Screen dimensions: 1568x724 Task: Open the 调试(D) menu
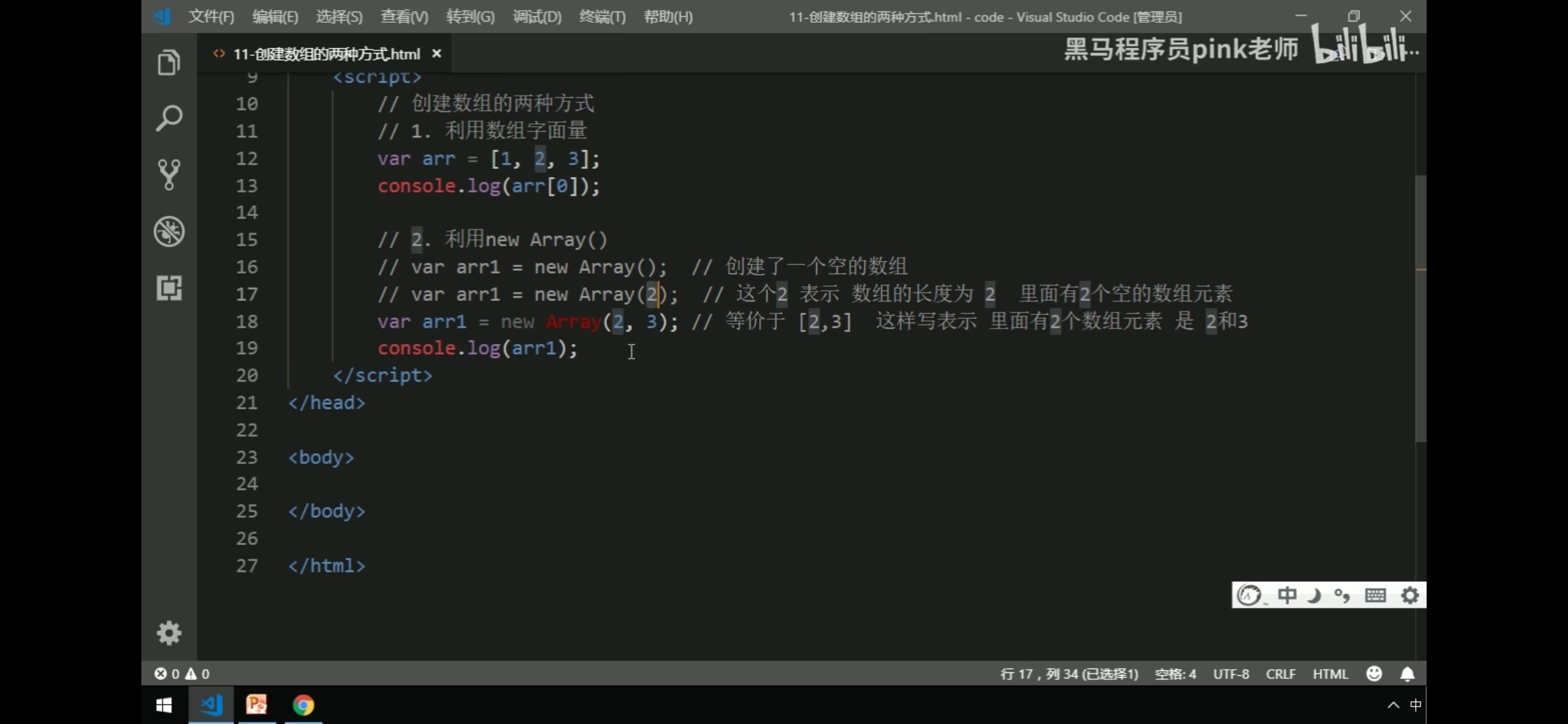point(537,17)
